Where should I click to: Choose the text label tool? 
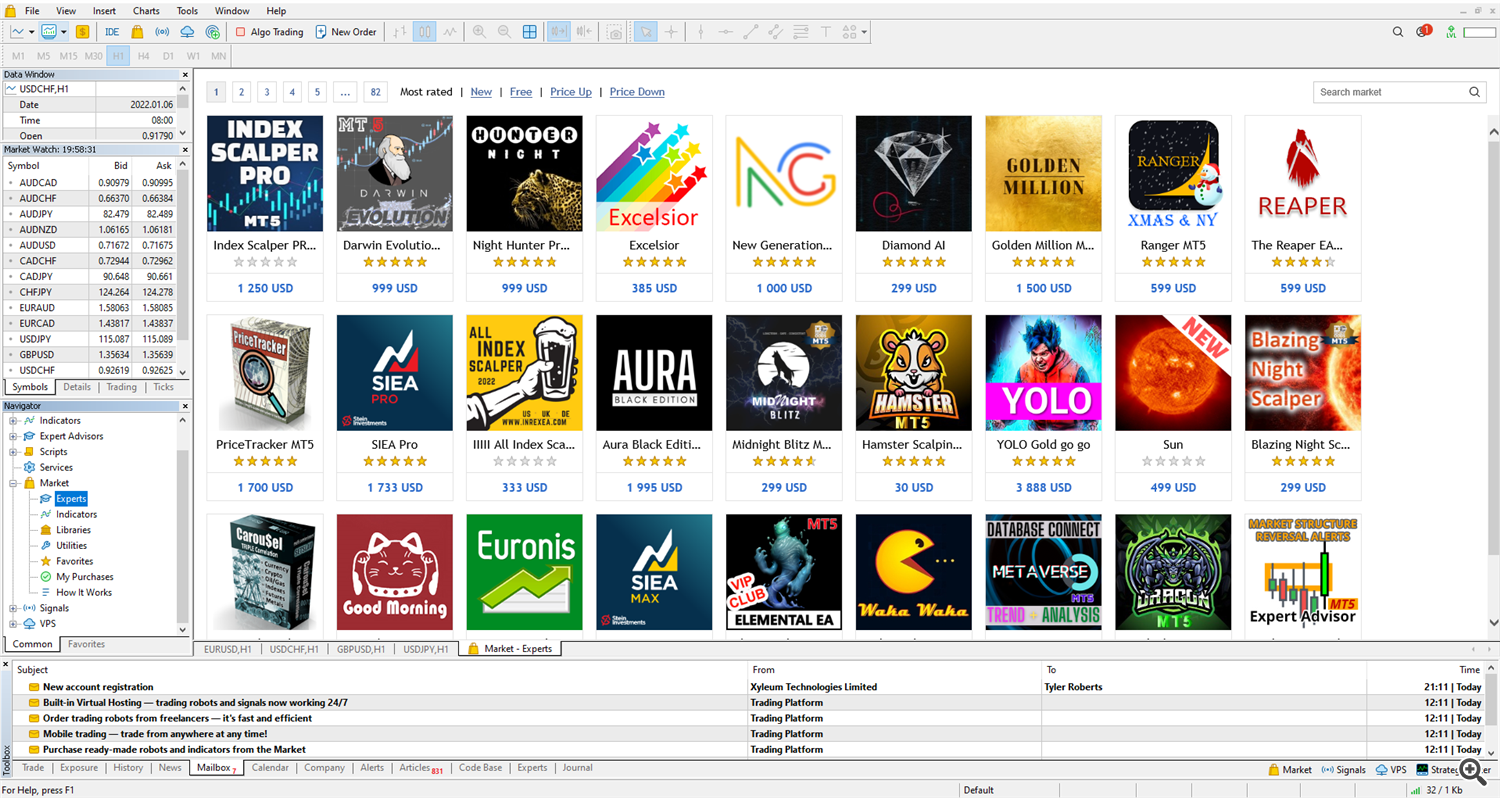click(826, 32)
